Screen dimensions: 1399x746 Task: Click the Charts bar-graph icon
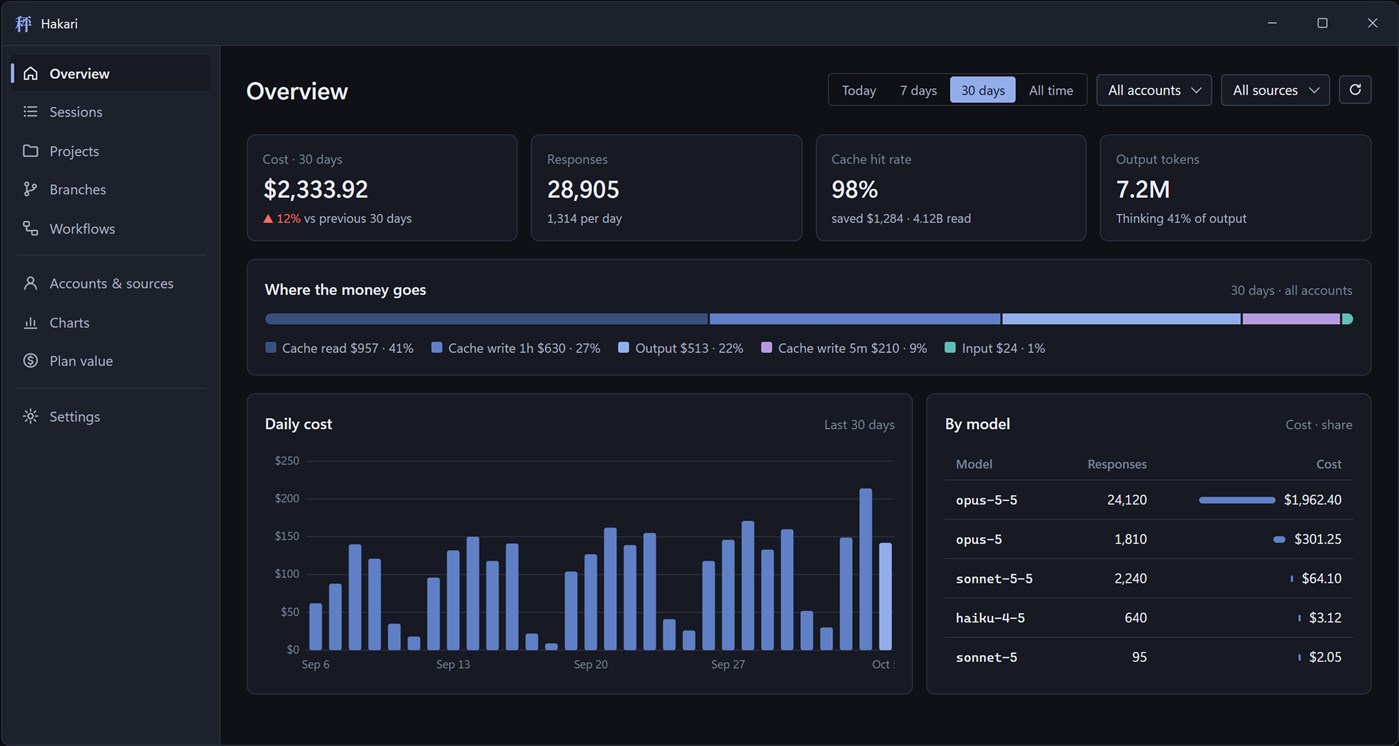click(x=31, y=322)
